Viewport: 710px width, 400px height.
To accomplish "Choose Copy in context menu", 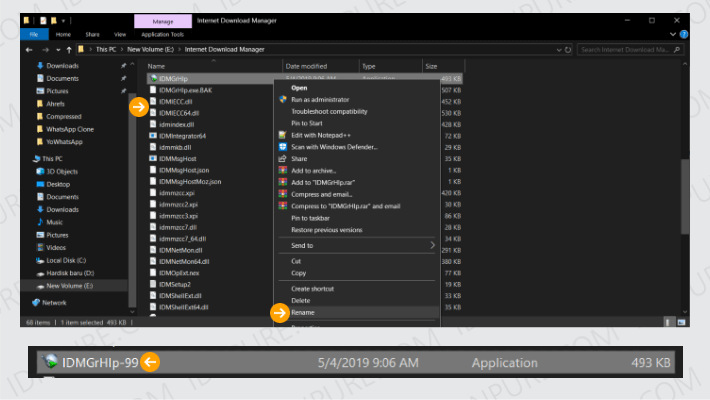I will (x=298, y=273).
